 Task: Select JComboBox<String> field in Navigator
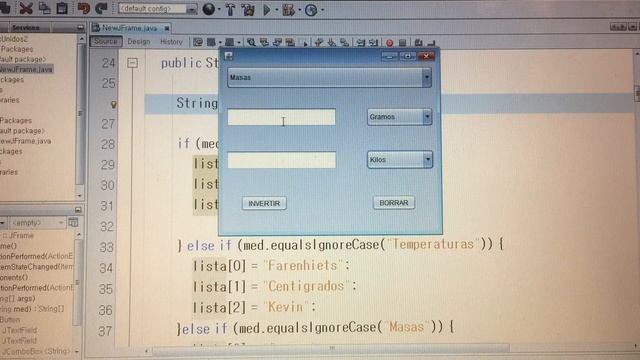[36, 351]
